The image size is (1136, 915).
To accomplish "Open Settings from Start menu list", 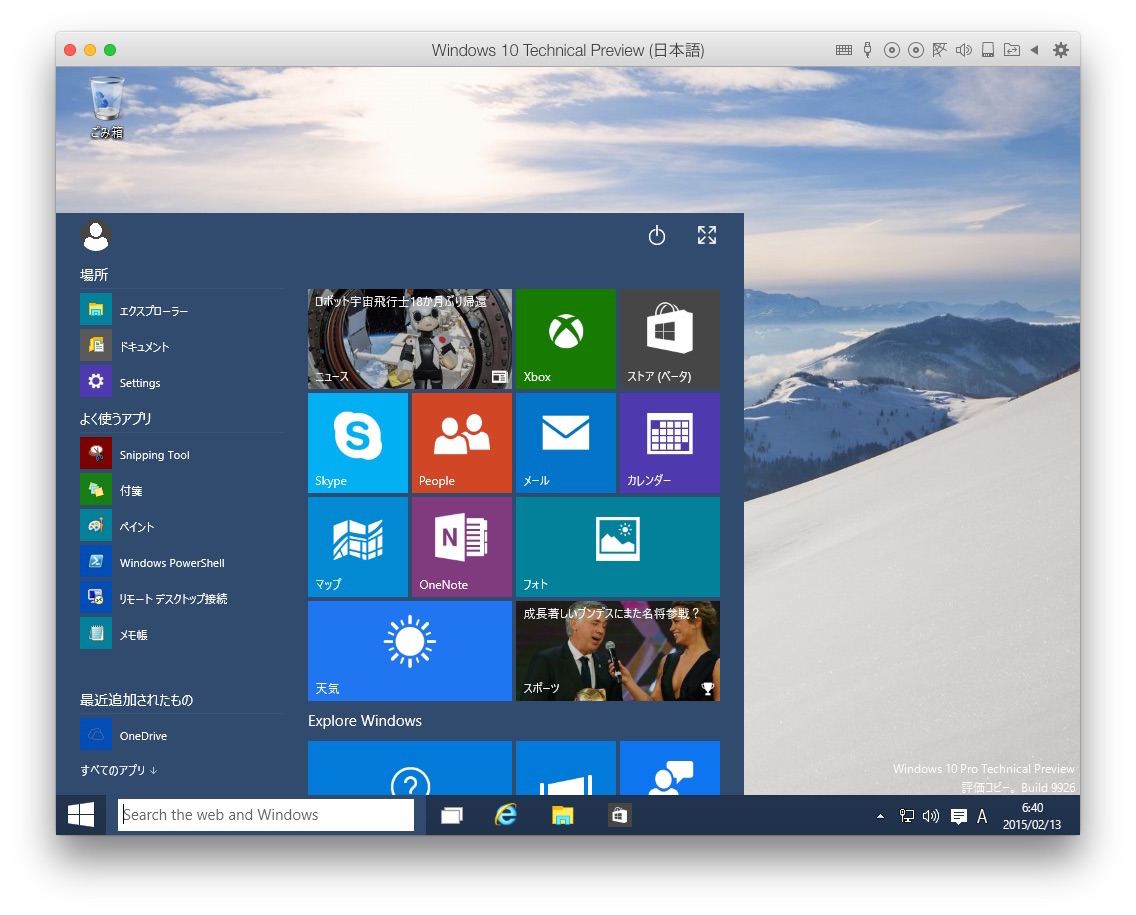I will click(181, 382).
